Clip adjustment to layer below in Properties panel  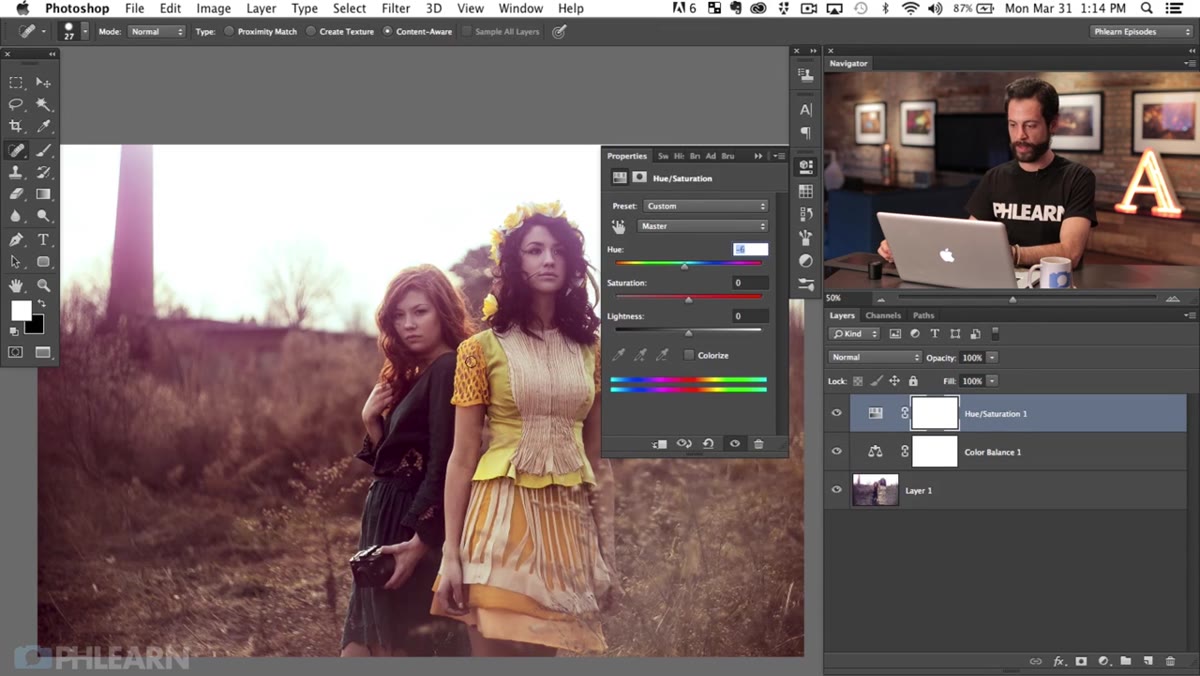pos(659,443)
